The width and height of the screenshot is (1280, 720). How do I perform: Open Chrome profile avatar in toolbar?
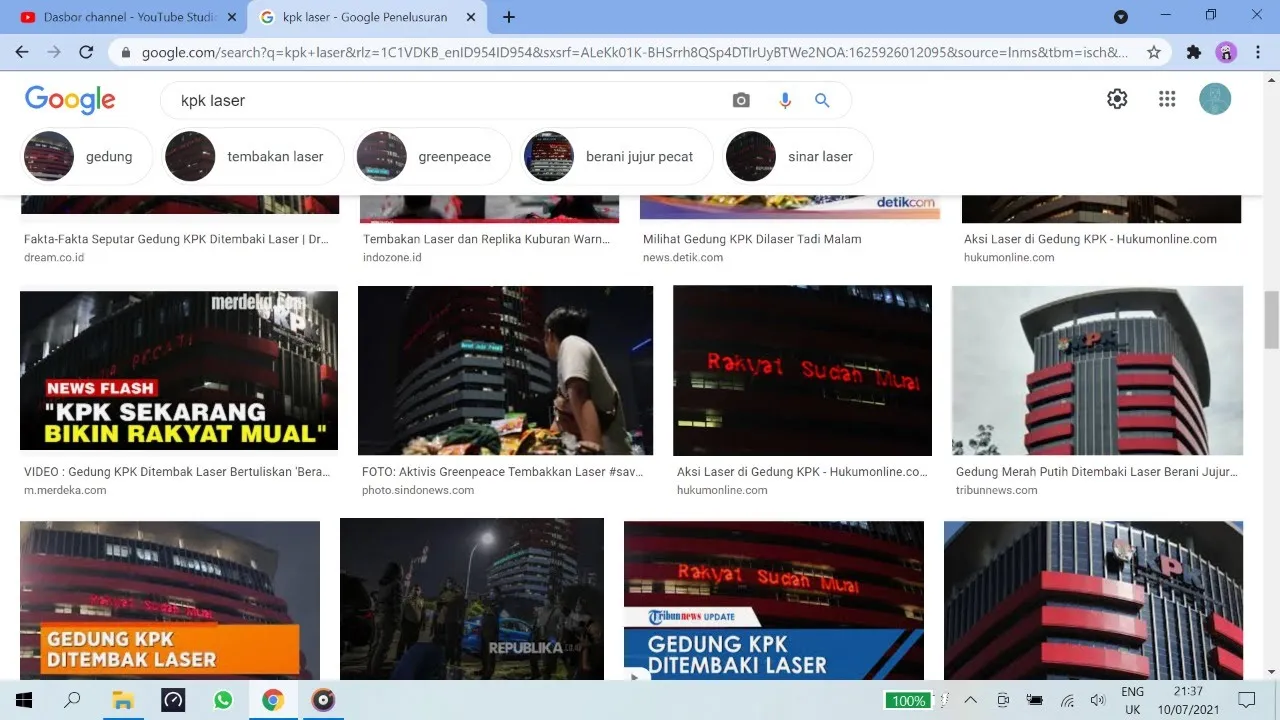tap(1226, 52)
